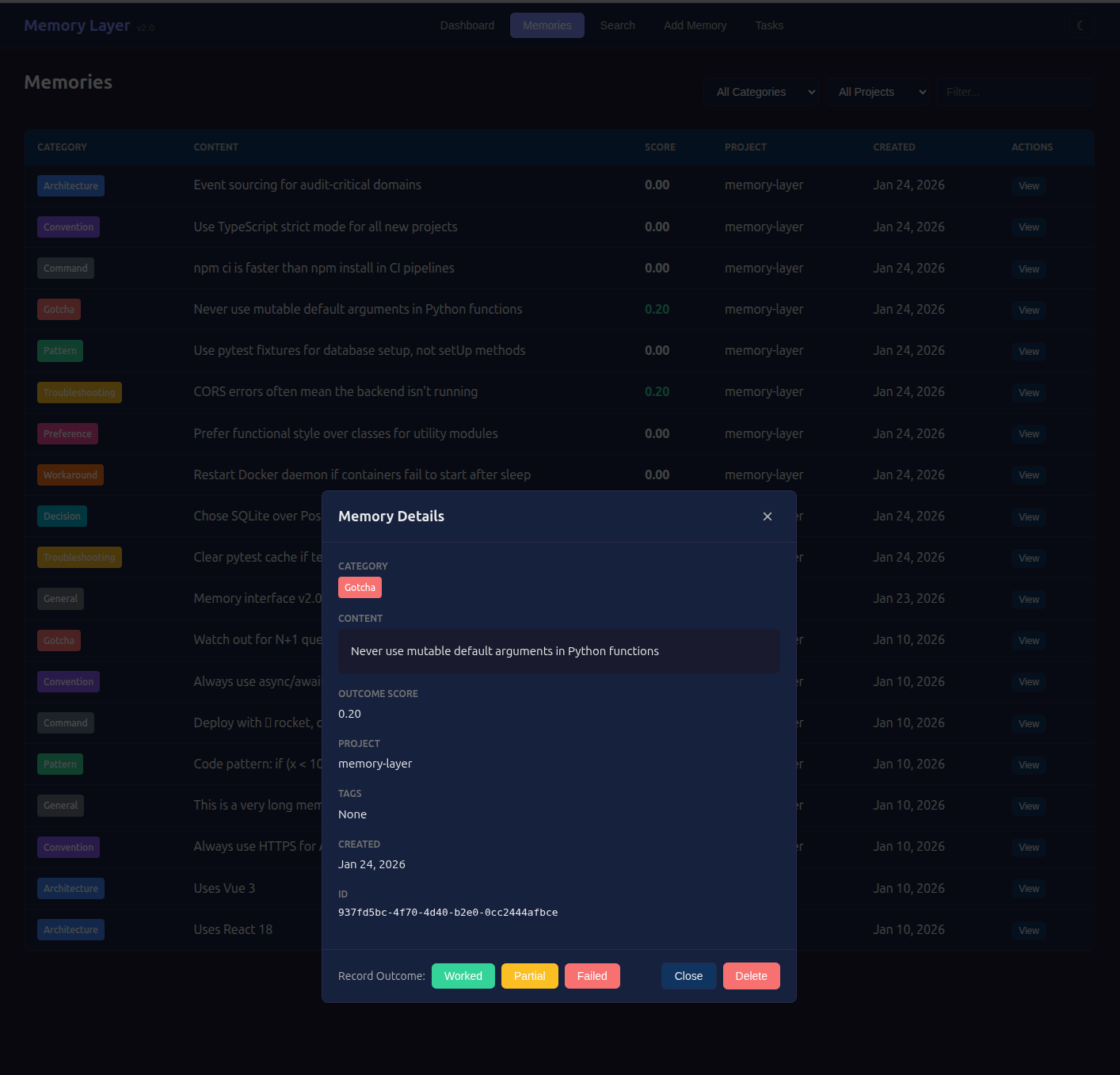
Task: Click the Close button in dialog
Action: point(689,976)
